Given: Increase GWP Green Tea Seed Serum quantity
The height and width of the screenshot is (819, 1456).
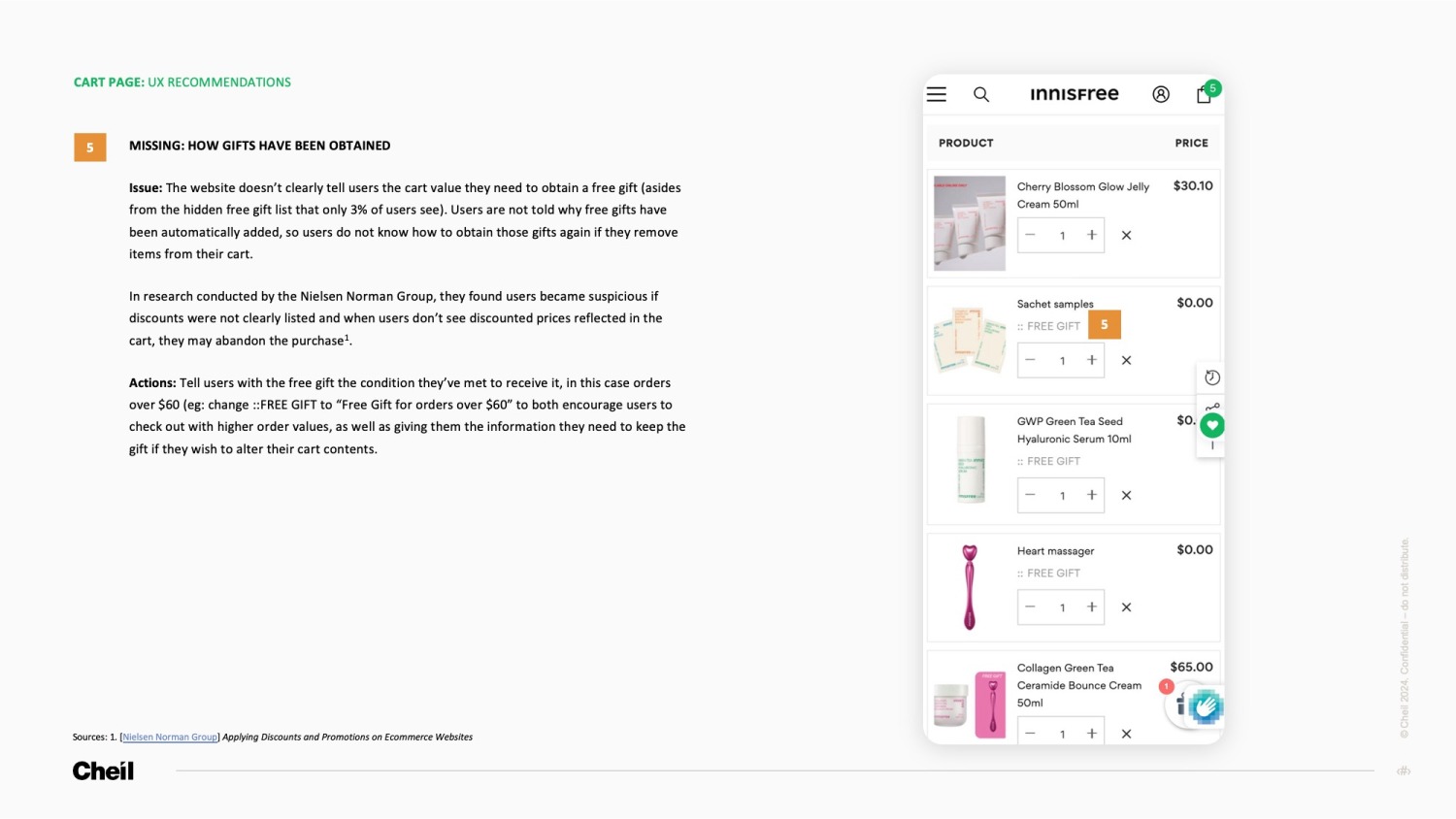Looking at the screenshot, I should pyautogui.click(x=1092, y=496).
